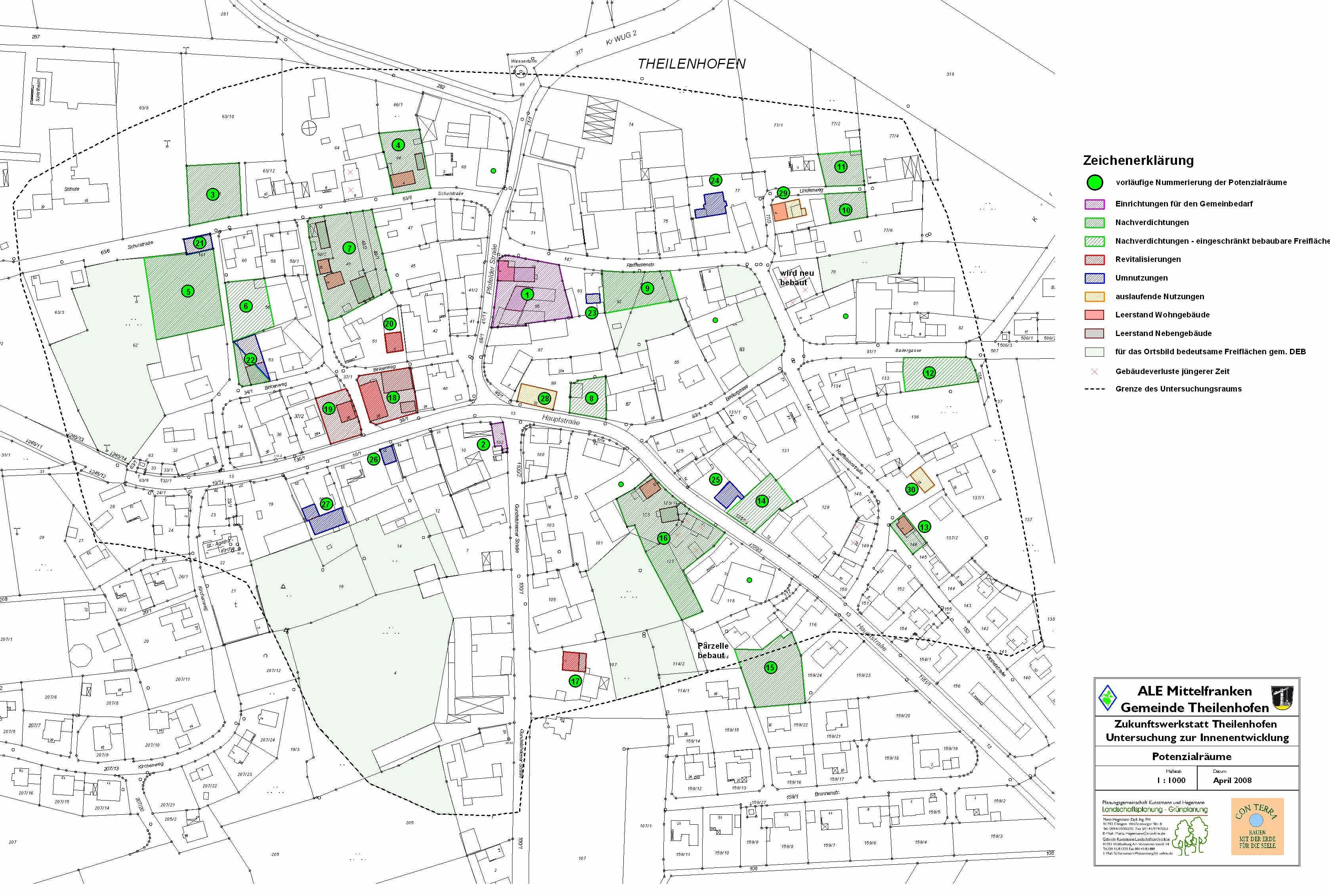Click green marker number 1
The image size is (1330, 896).
(527, 295)
